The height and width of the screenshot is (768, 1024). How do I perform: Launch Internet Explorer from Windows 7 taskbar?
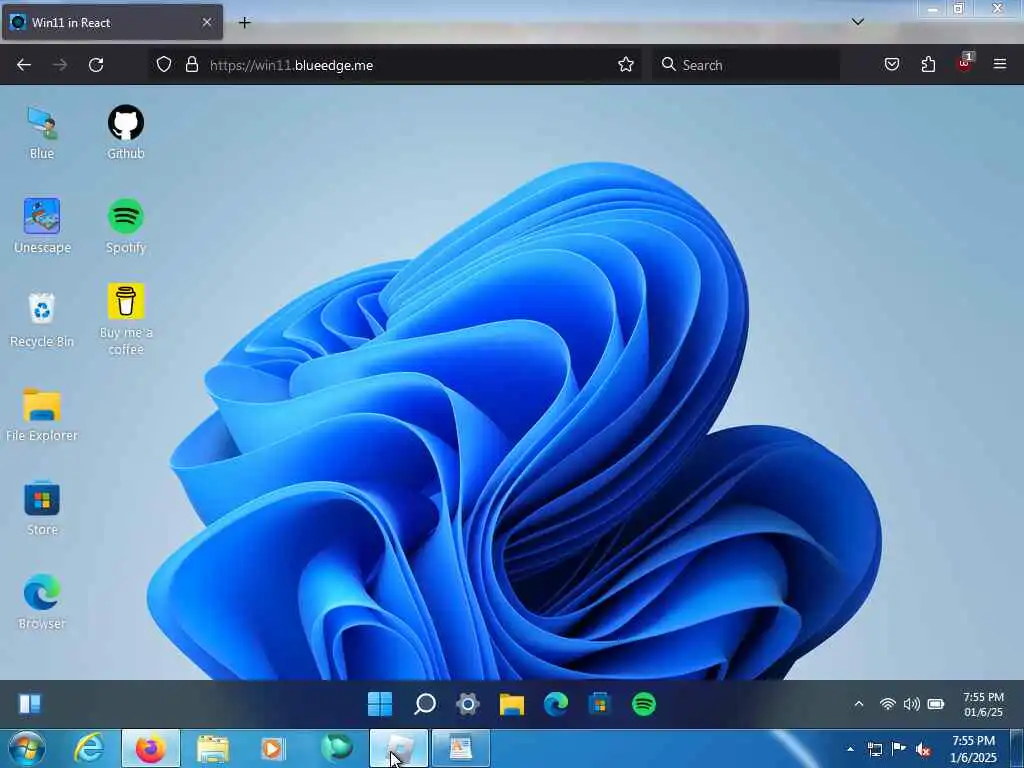[x=89, y=748]
